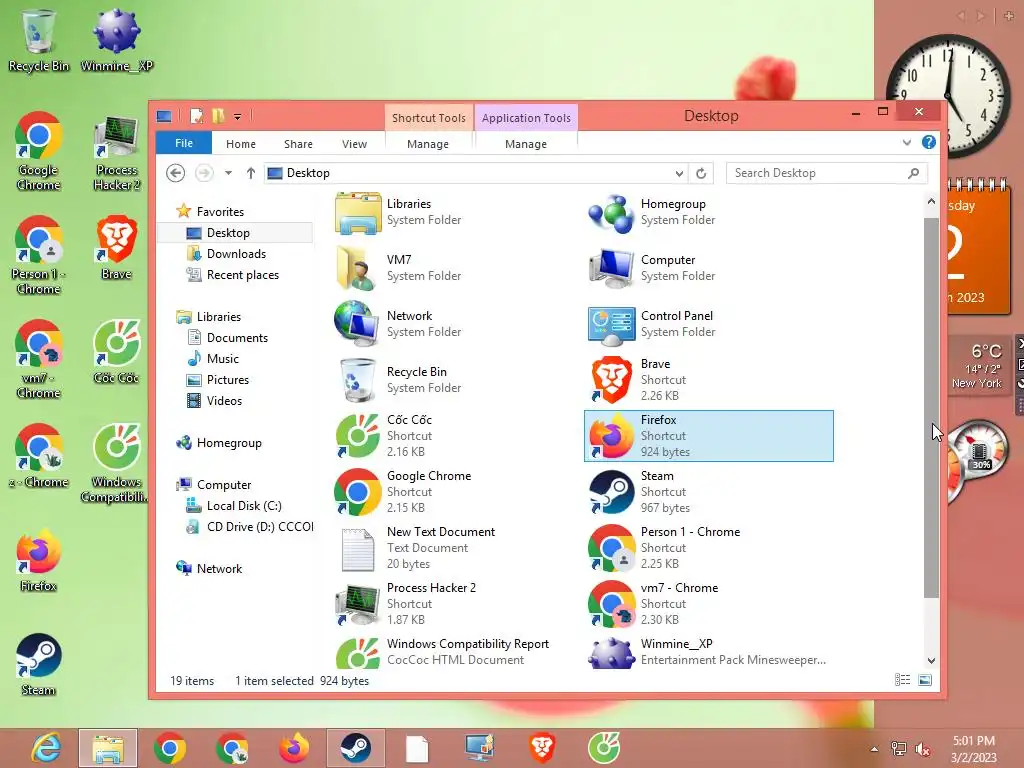Switch to large icons view layout icon

tap(925, 680)
